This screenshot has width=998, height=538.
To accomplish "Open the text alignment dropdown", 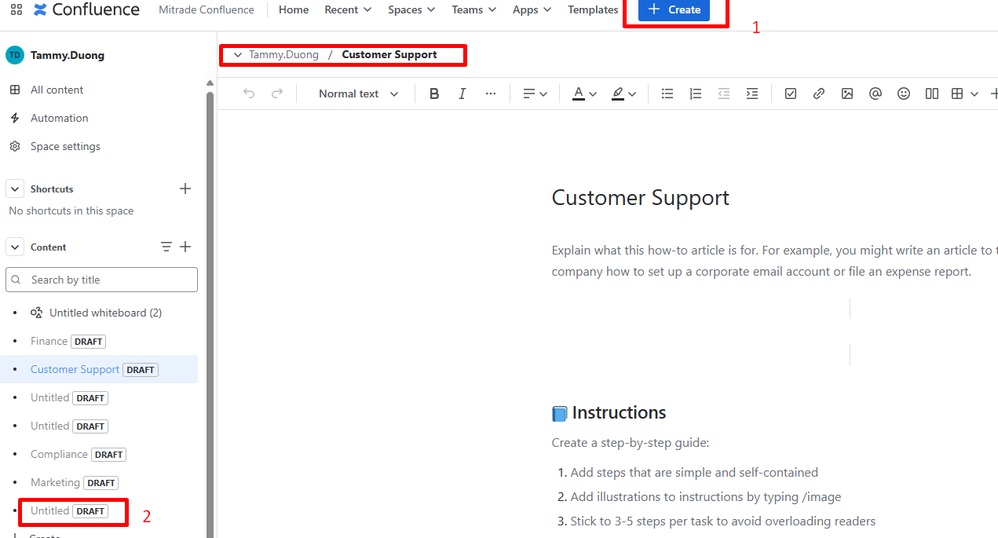I will pyautogui.click(x=535, y=94).
